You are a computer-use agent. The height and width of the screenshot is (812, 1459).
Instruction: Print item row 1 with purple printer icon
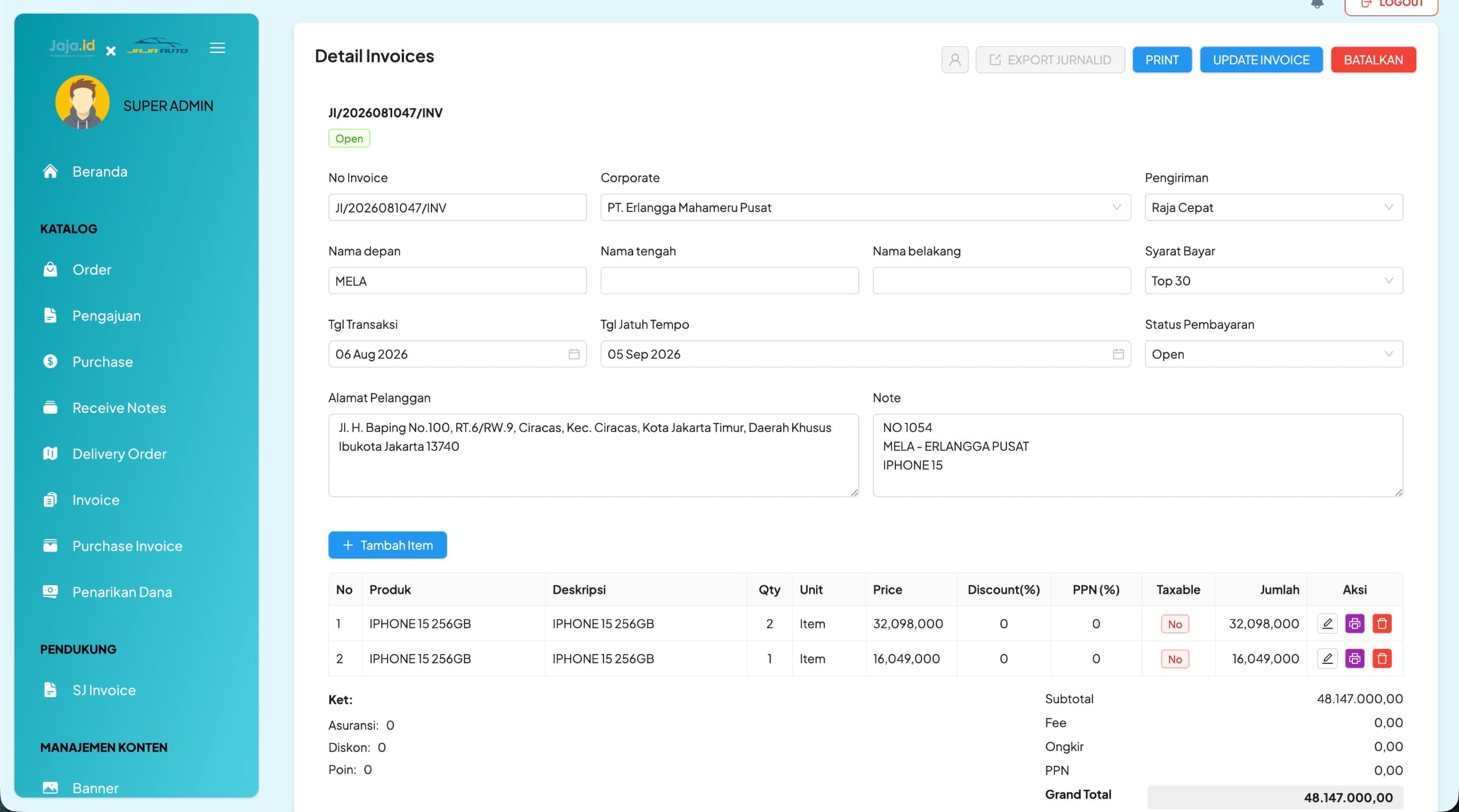(x=1355, y=623)
